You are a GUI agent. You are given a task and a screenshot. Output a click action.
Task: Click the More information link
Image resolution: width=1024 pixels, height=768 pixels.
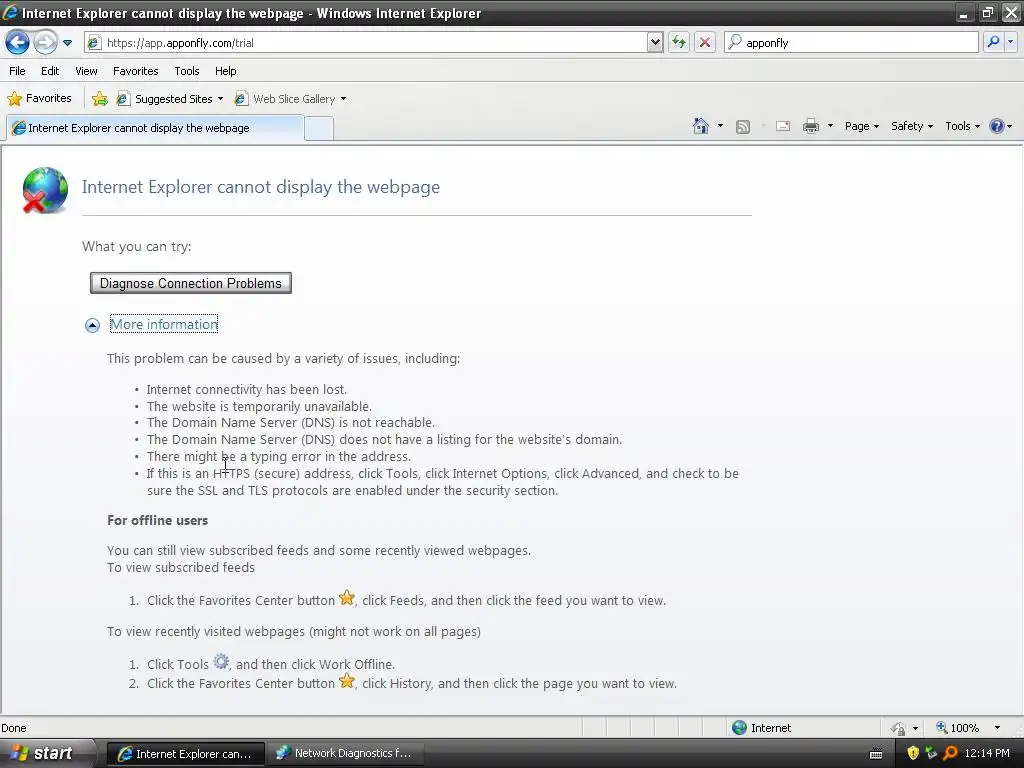point(164,325)
